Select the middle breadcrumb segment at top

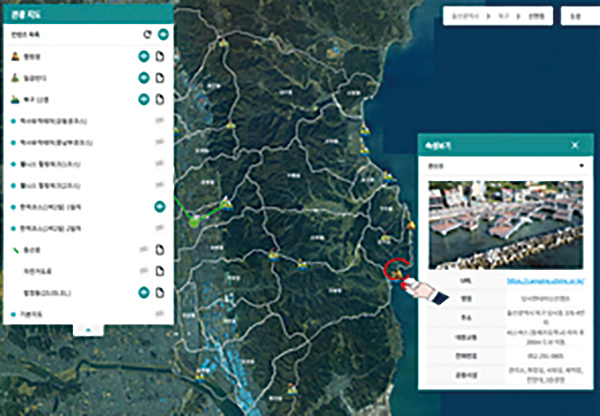pyautogui.click(x=503, y=16)
